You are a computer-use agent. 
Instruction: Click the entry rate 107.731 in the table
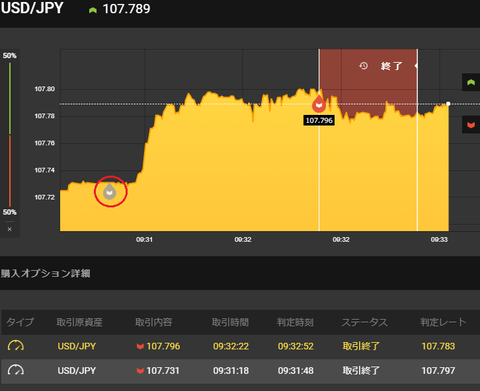coord(163,371)
